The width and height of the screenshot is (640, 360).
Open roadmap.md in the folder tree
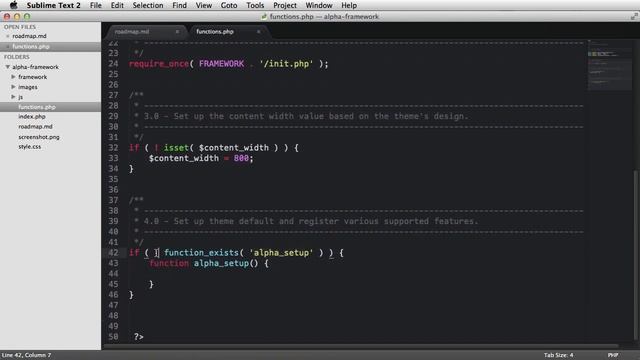click(x=36, y=127)
